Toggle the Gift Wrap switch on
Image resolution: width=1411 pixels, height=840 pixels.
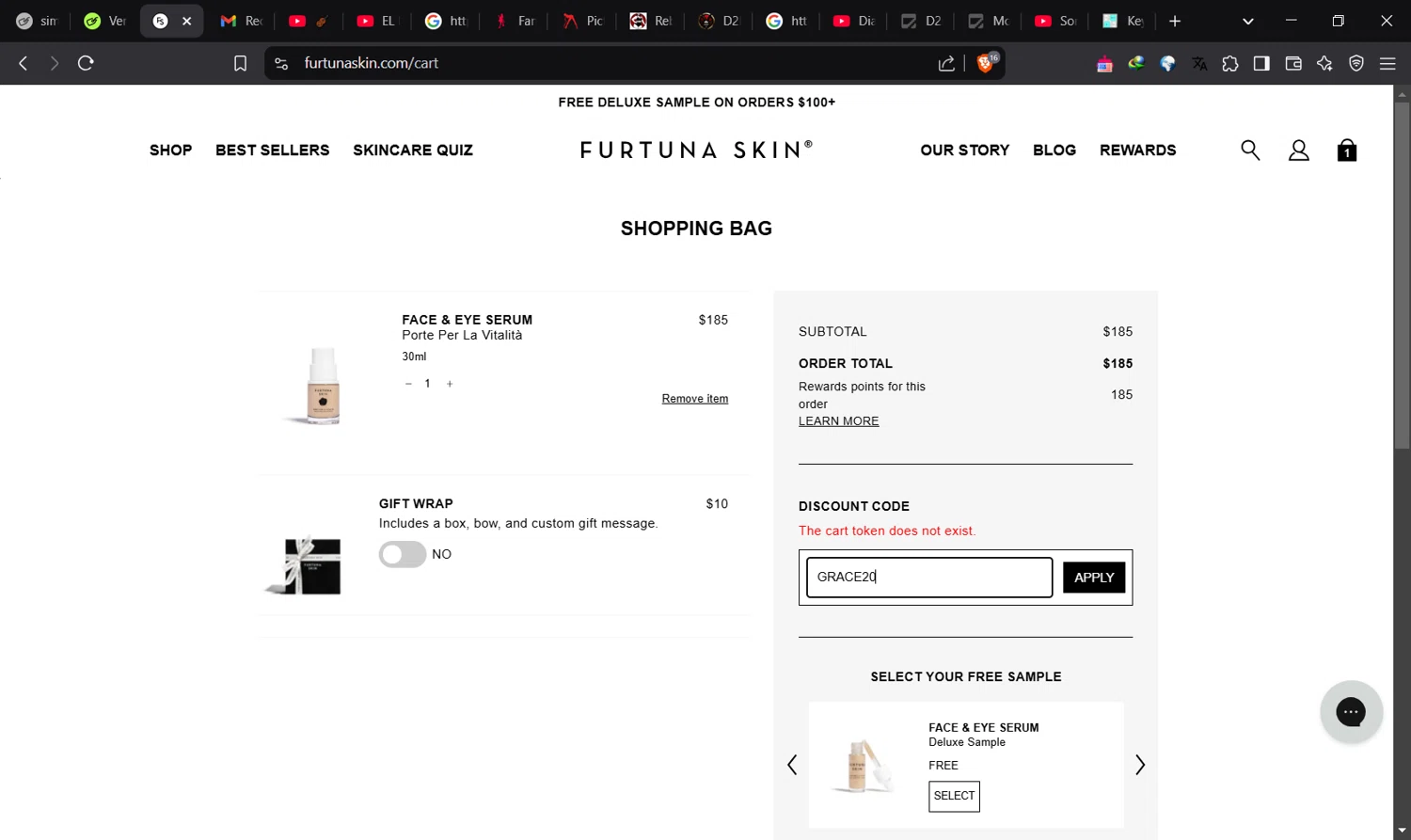coord(403,554)
